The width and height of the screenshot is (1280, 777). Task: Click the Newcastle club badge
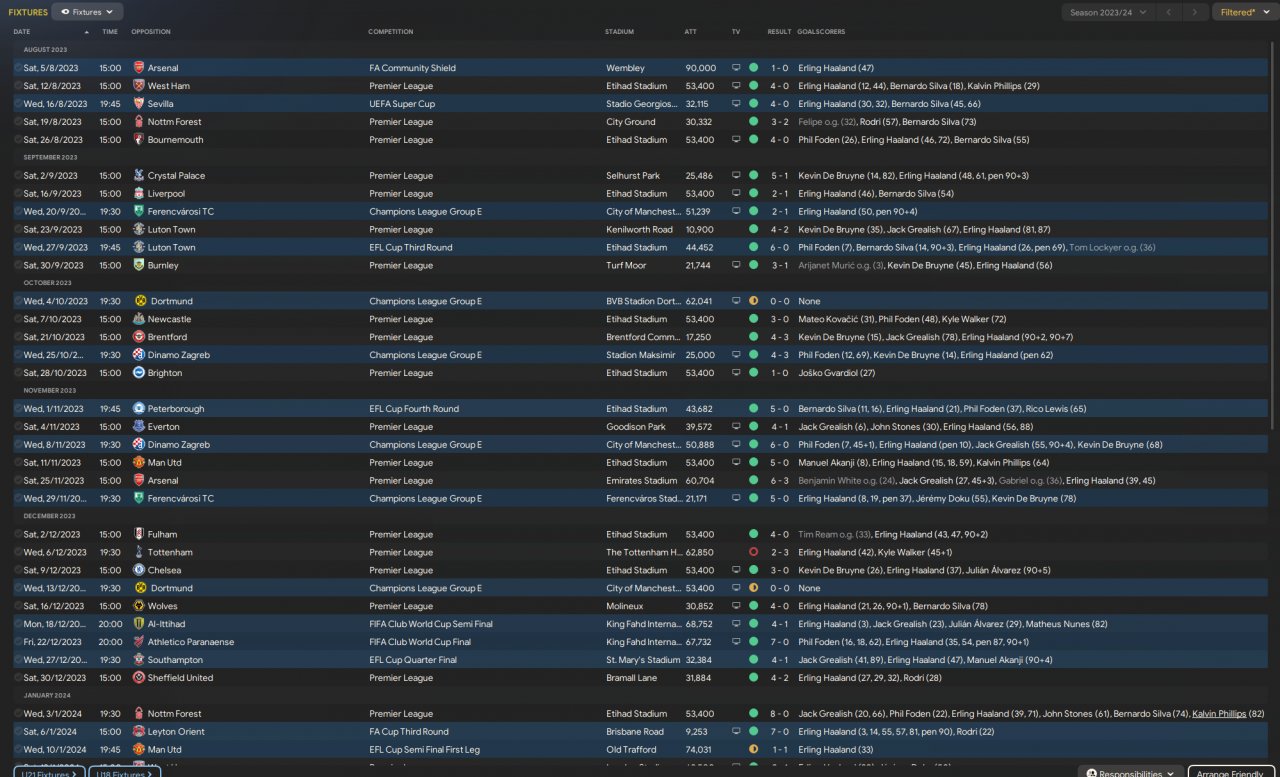(x=139, y=319)
